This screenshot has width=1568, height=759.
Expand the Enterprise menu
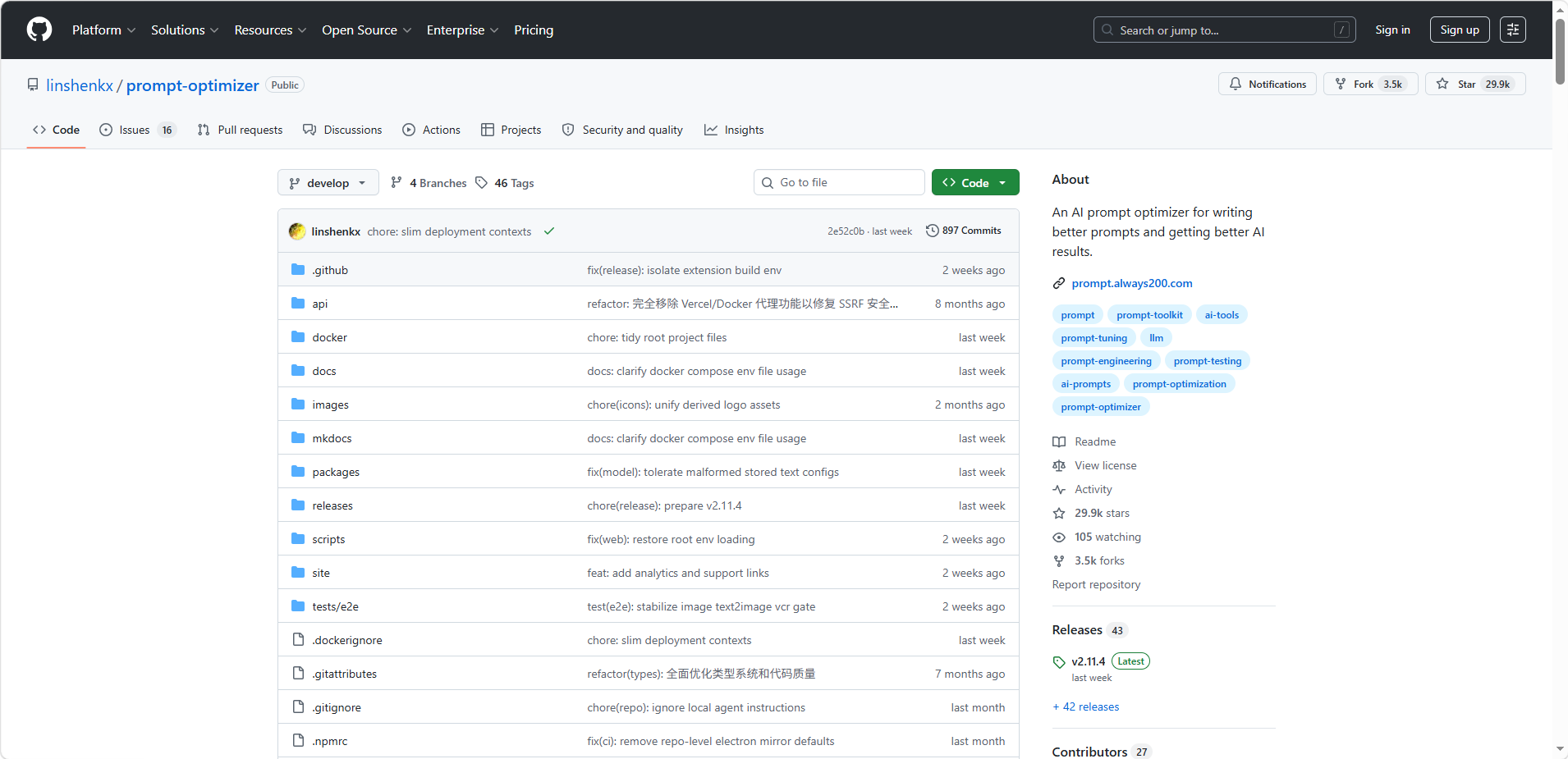[462, 30]
